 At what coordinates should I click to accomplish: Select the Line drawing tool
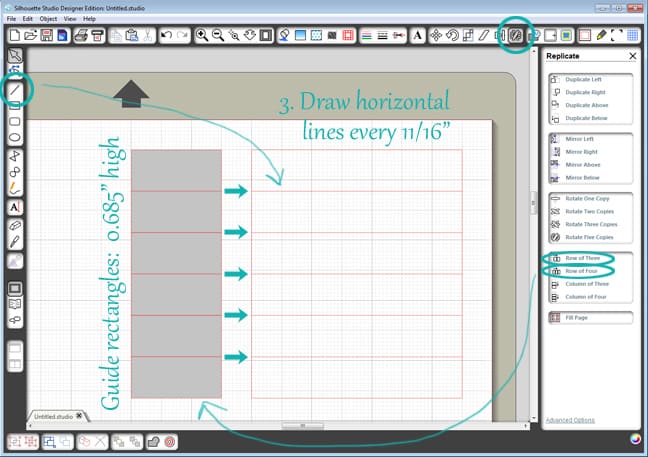[15, 90]
